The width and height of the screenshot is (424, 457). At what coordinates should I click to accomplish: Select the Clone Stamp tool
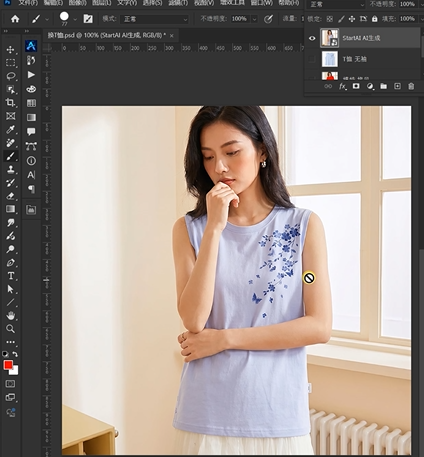tap(10, 169)
